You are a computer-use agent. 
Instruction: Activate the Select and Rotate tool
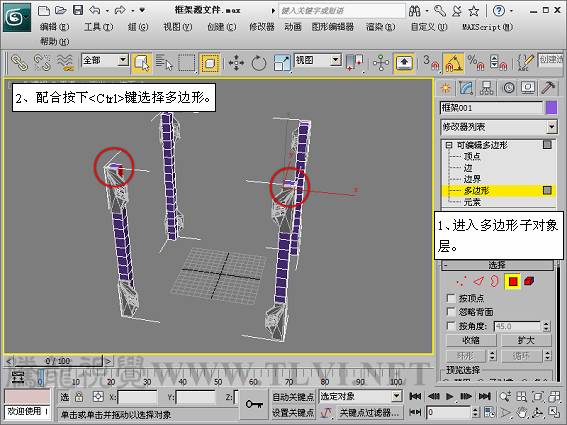coord(259,63)
